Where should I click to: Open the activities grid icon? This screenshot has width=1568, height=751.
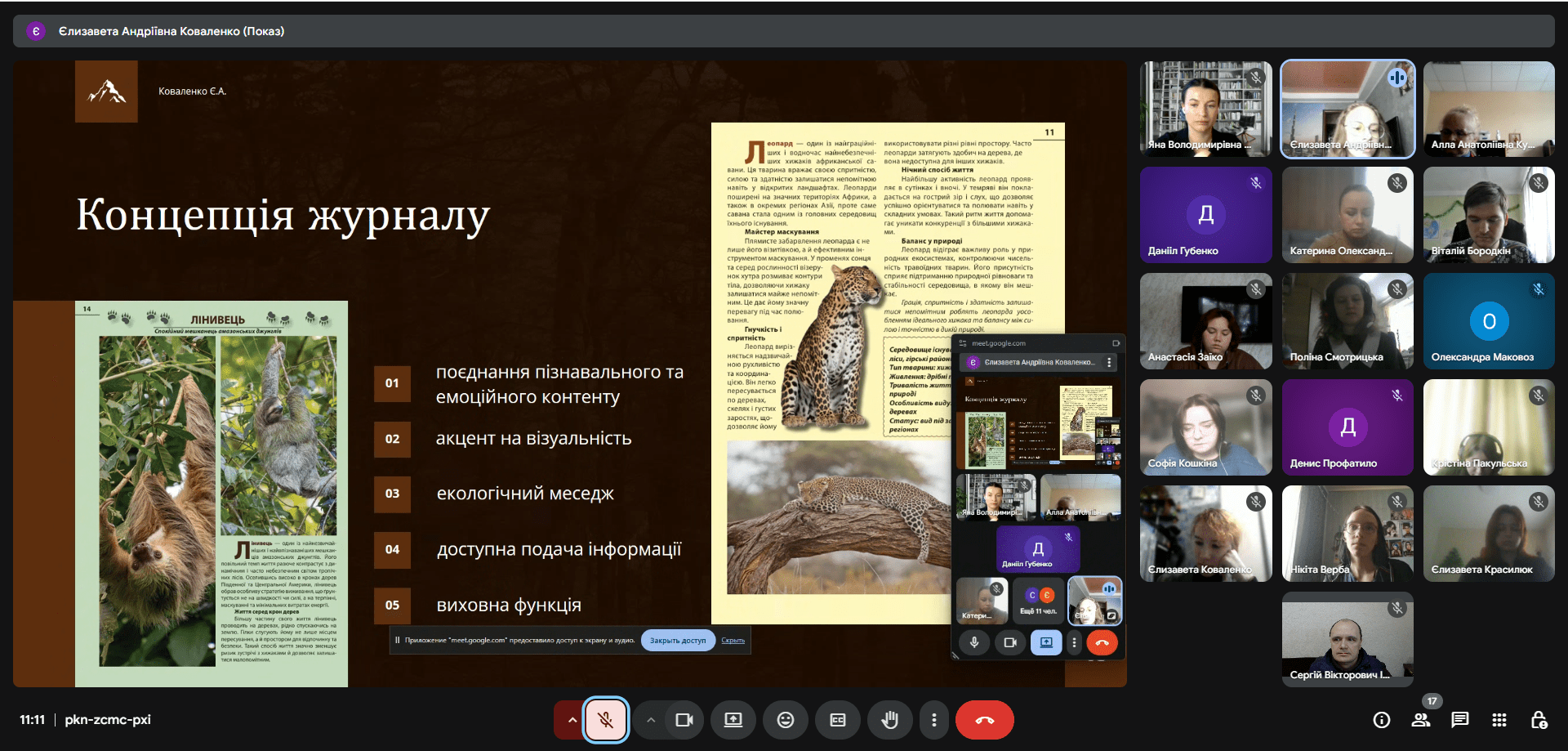[x=1499, y=720]
